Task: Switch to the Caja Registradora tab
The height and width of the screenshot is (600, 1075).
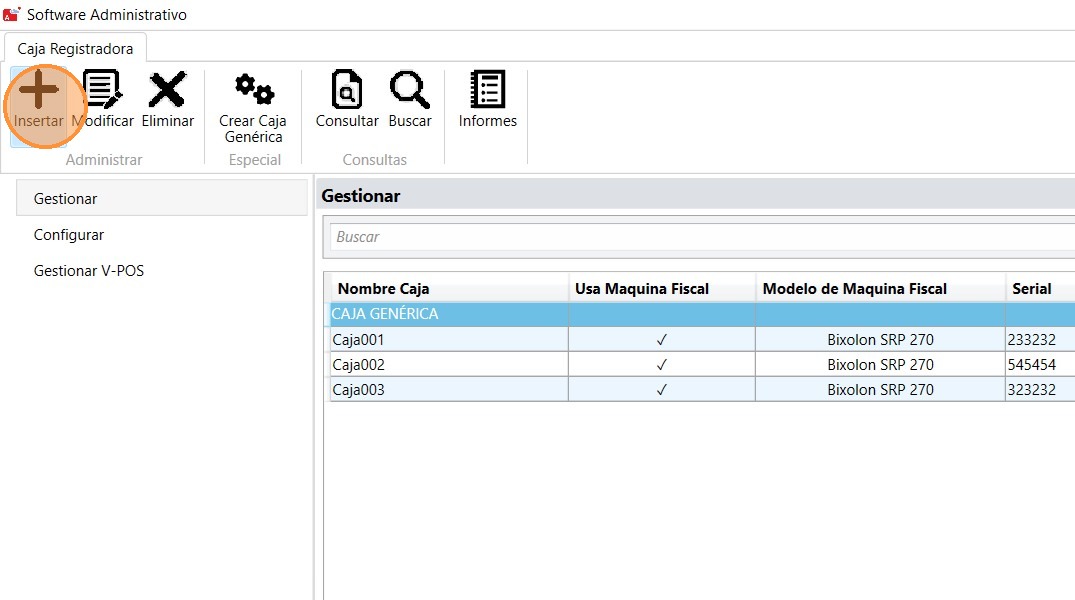Action: coord(75,48)
